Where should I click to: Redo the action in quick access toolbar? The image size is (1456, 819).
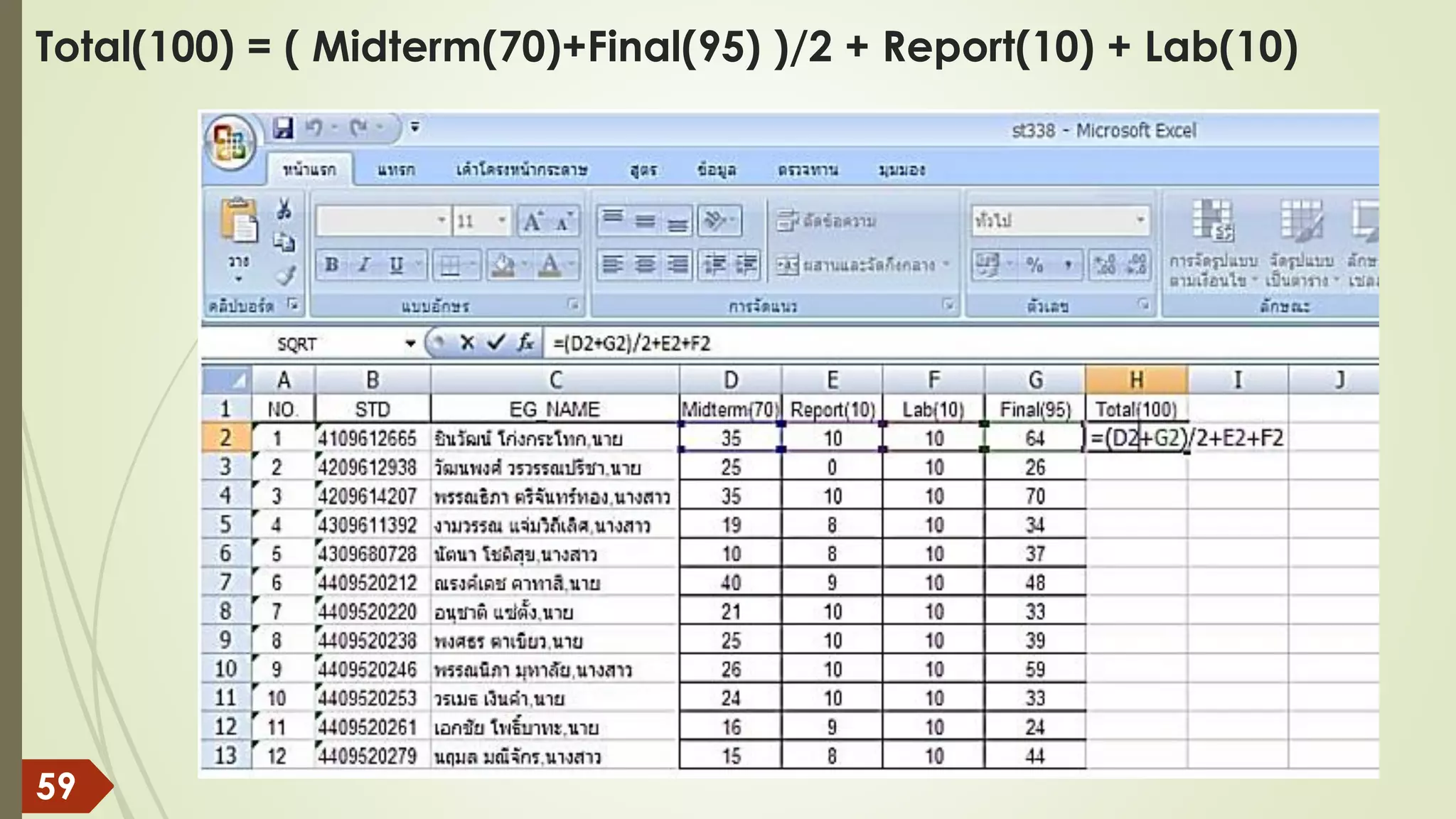click(x=360, y=129)
